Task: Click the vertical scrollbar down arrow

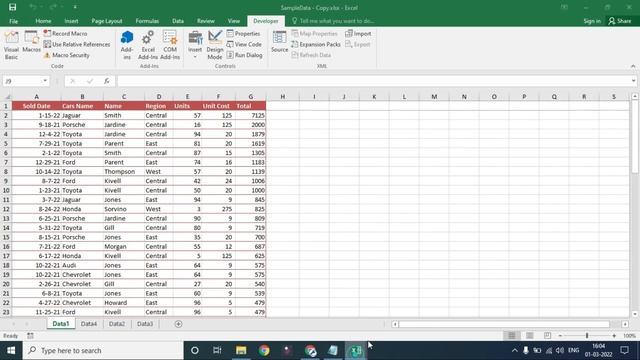Action: [635, 314]
